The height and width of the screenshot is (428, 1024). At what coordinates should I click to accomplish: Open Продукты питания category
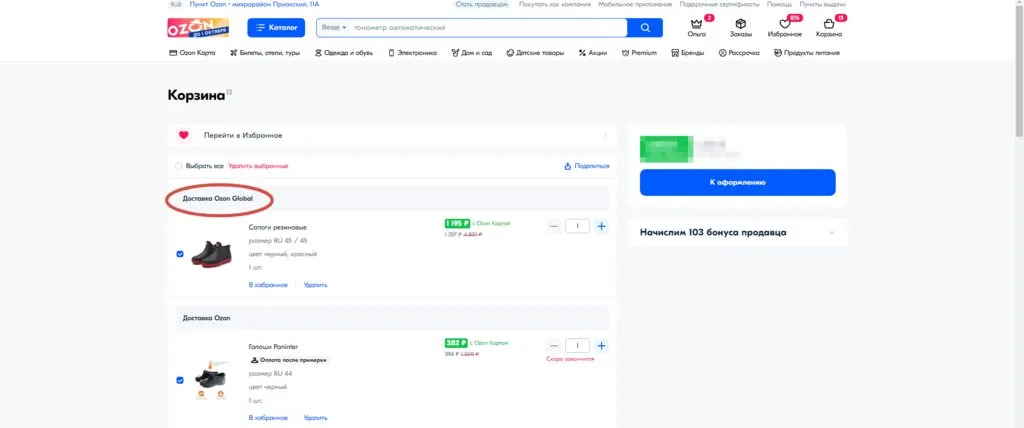tap(807, 53)
